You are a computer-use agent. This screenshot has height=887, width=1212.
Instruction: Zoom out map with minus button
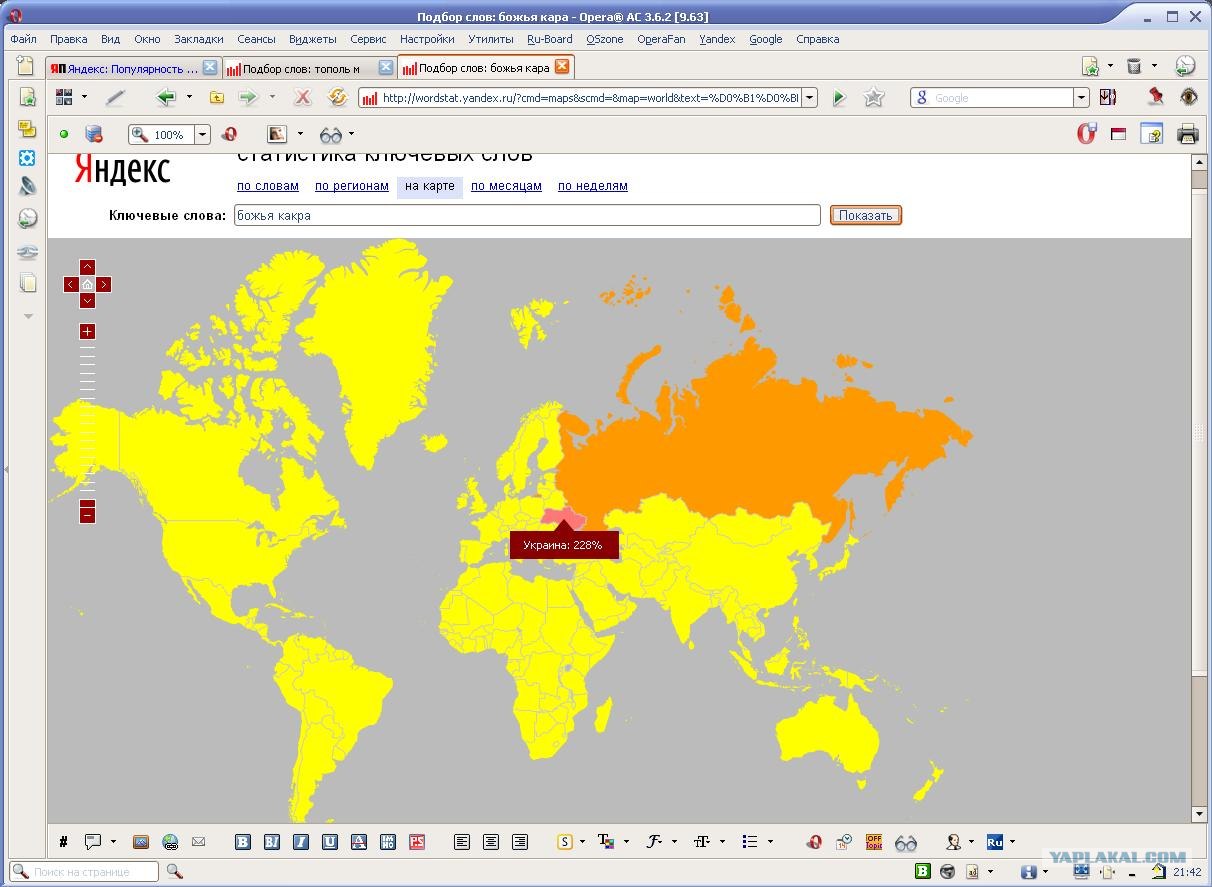coord(88,514)
